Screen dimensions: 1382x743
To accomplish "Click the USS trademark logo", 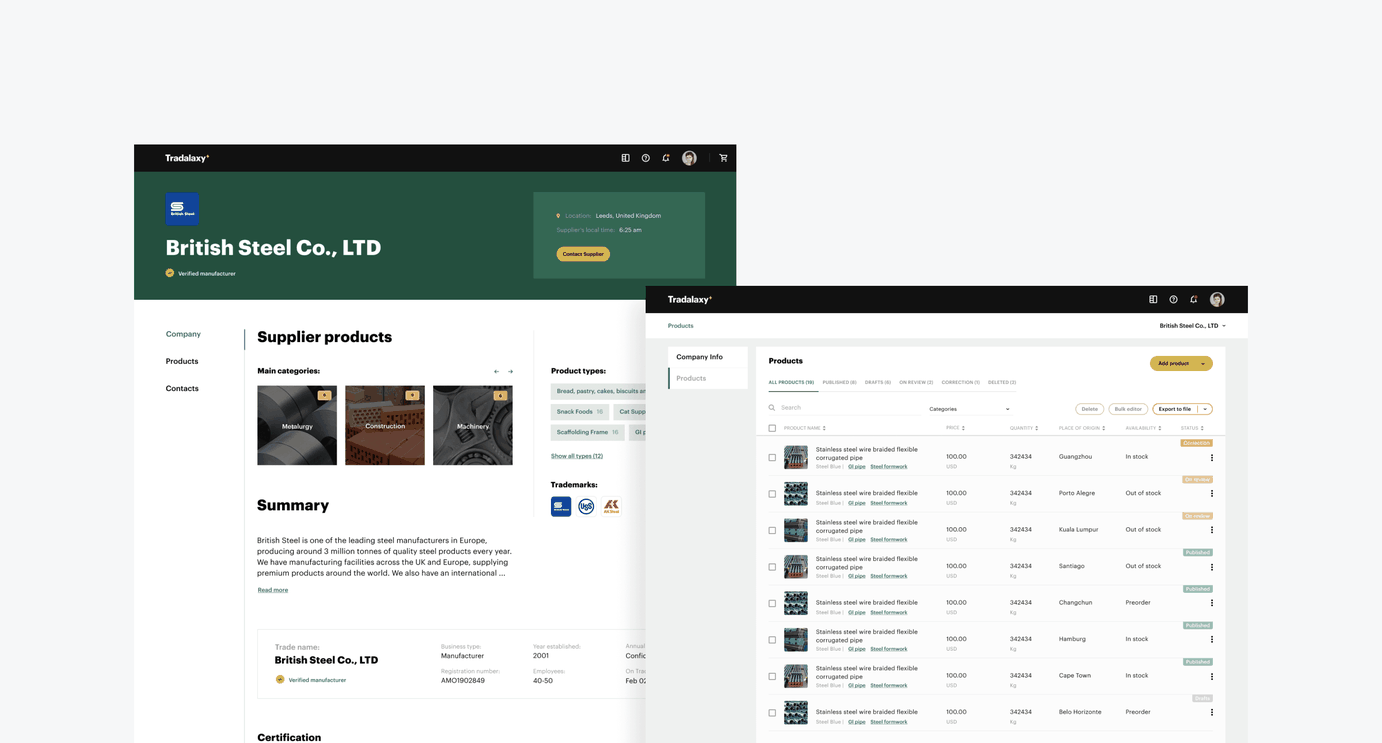I will (x=586, y=506).
